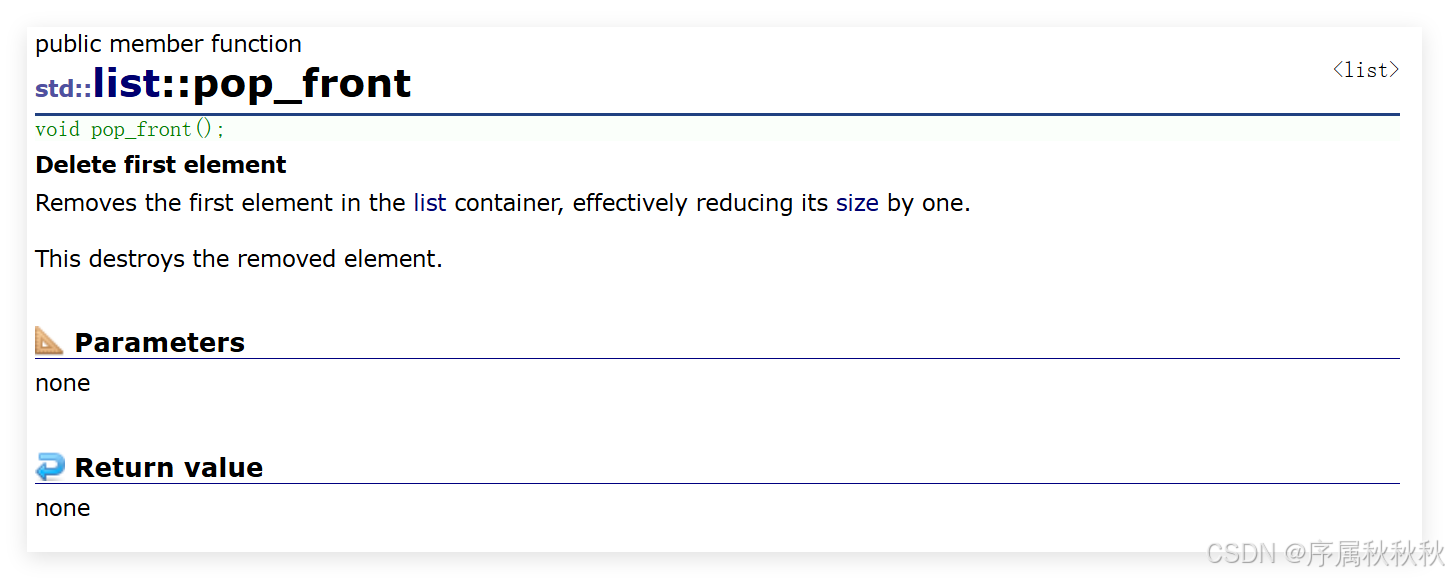This screenshot has height=579, width=1449.
Task: Click the 'Parameters' section heading
Action: click(x=159, y=342)
